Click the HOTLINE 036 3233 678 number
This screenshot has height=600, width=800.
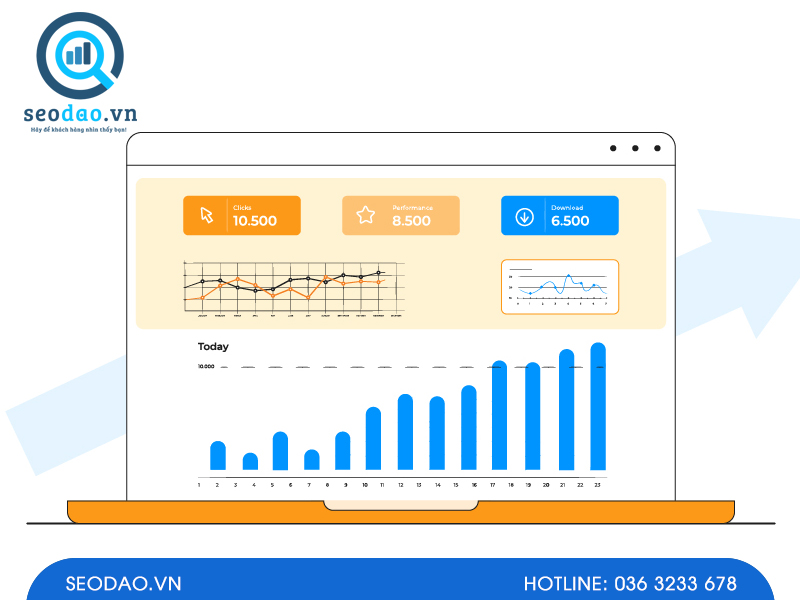coord(630,584)
